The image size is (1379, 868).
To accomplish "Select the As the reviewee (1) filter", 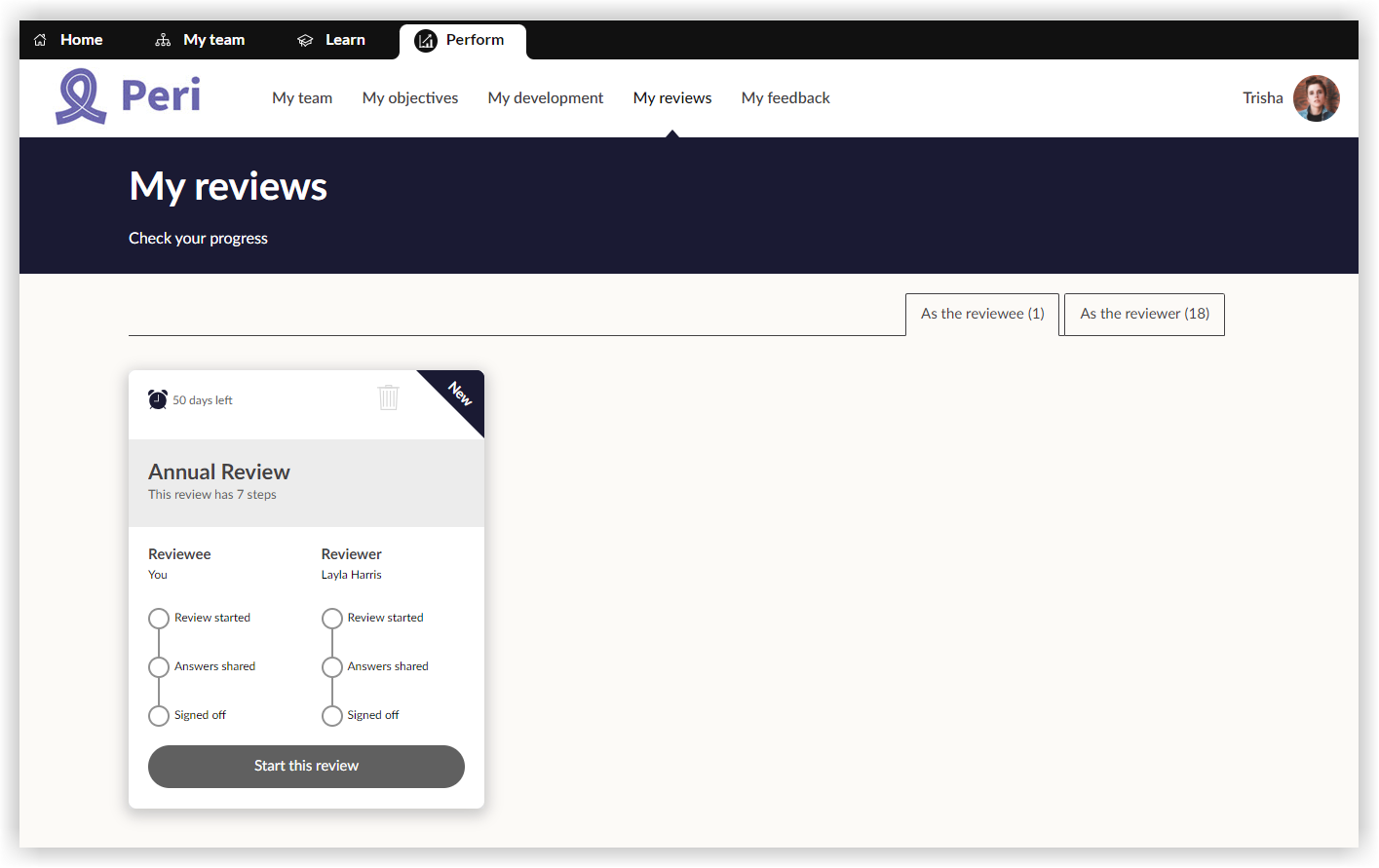I will coord(981,314).
